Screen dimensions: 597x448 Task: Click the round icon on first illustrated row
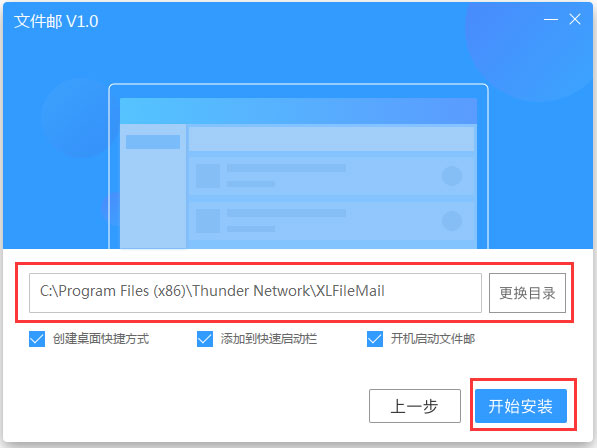click(x=452, y=176)
